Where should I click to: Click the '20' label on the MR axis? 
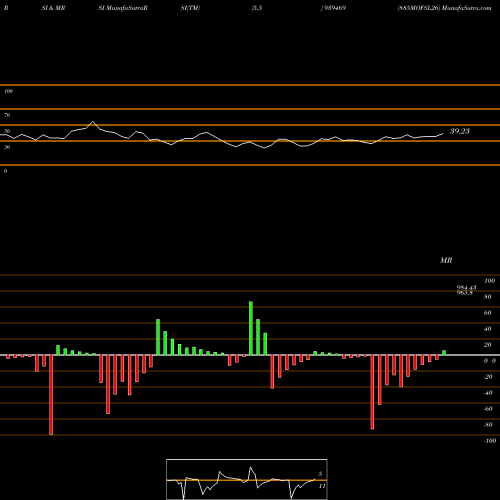(488, 345)
